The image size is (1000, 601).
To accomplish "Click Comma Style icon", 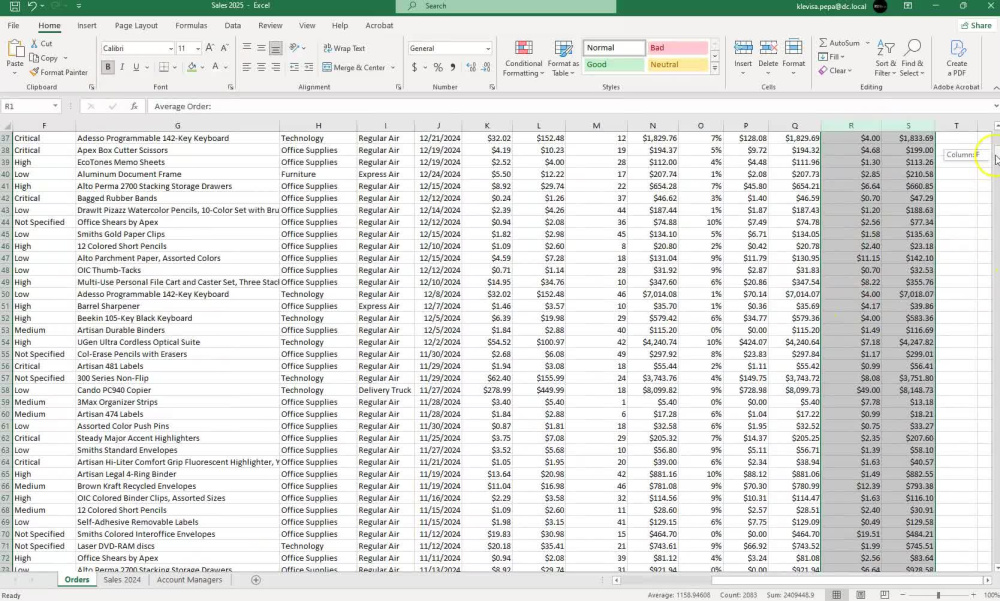I will click(453, 67).
